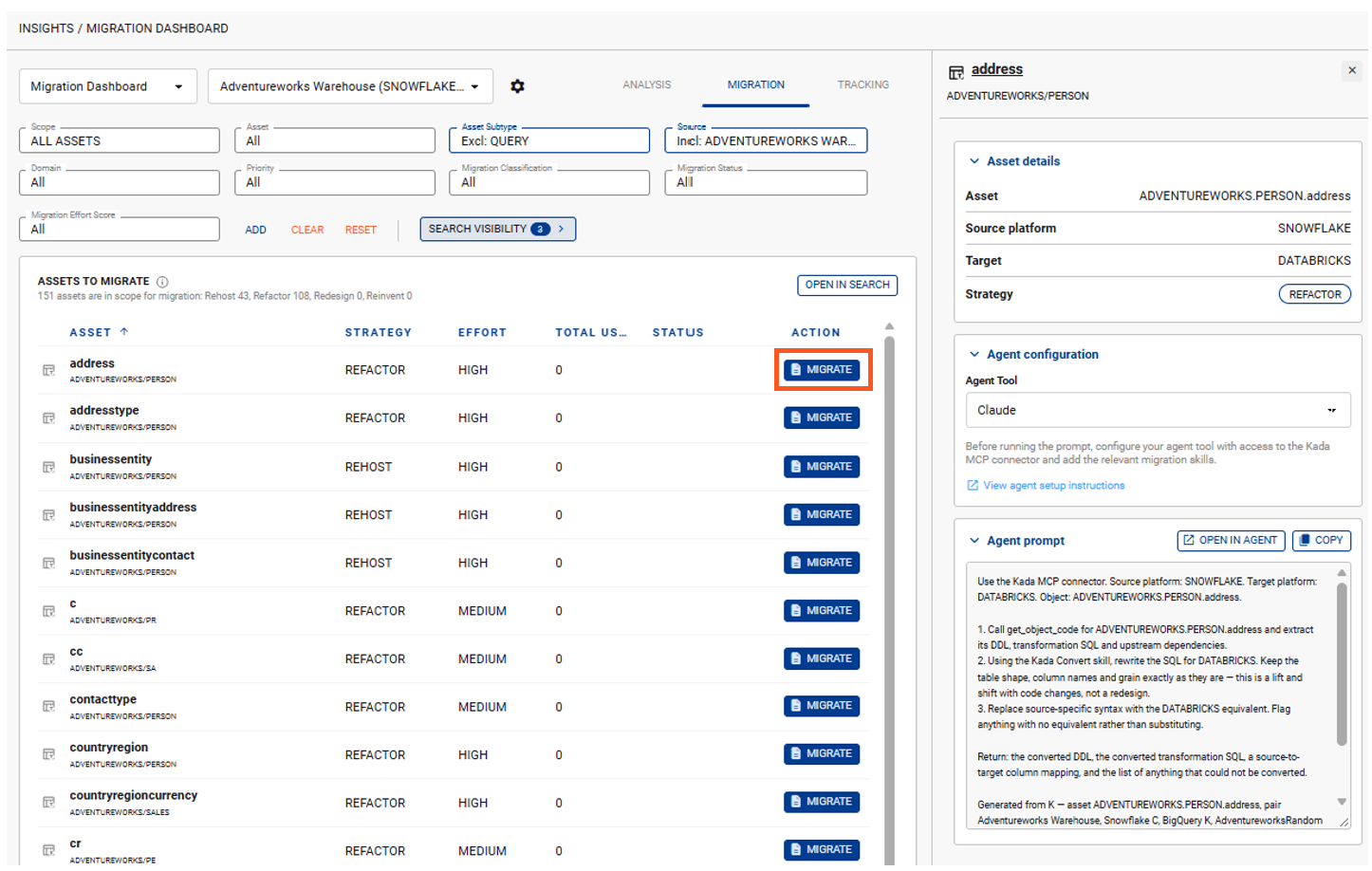Open the Agent Tool Claude dropdown
The width and height of the screenshot is (1372, 871).
coord(1158,411)
